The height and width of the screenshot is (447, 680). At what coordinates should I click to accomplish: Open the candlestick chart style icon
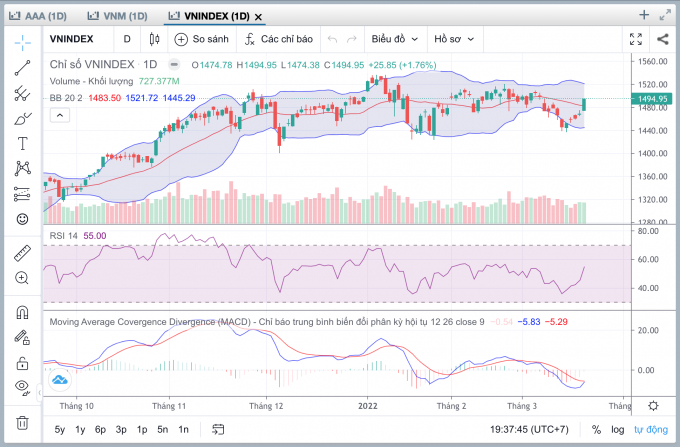point(153,39)
